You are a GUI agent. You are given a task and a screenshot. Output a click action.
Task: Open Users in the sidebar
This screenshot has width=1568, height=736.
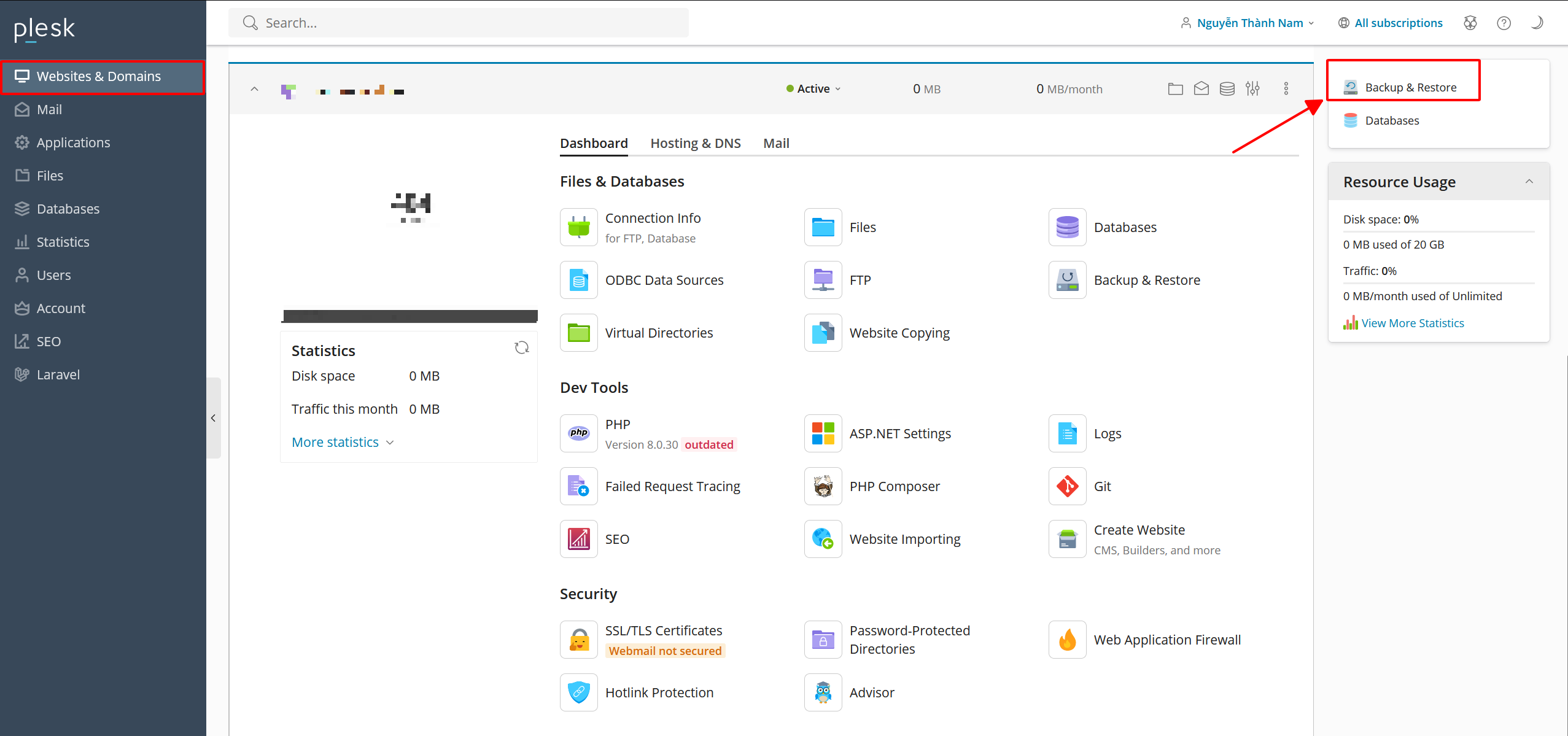[x=103, y=275]
